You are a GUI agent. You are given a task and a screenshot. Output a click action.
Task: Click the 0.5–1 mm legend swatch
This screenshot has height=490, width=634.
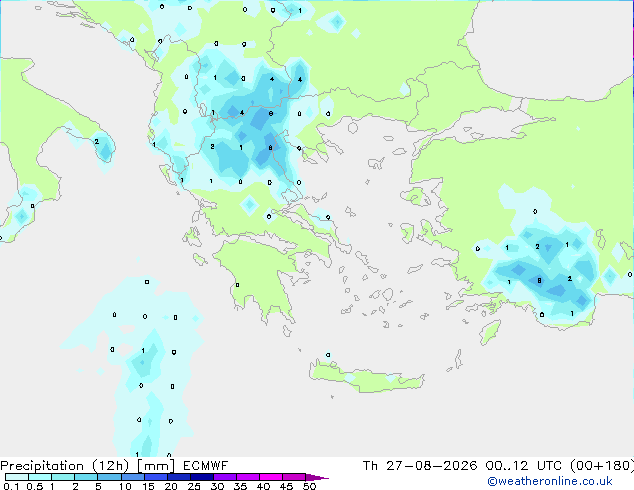coord(40,477)
